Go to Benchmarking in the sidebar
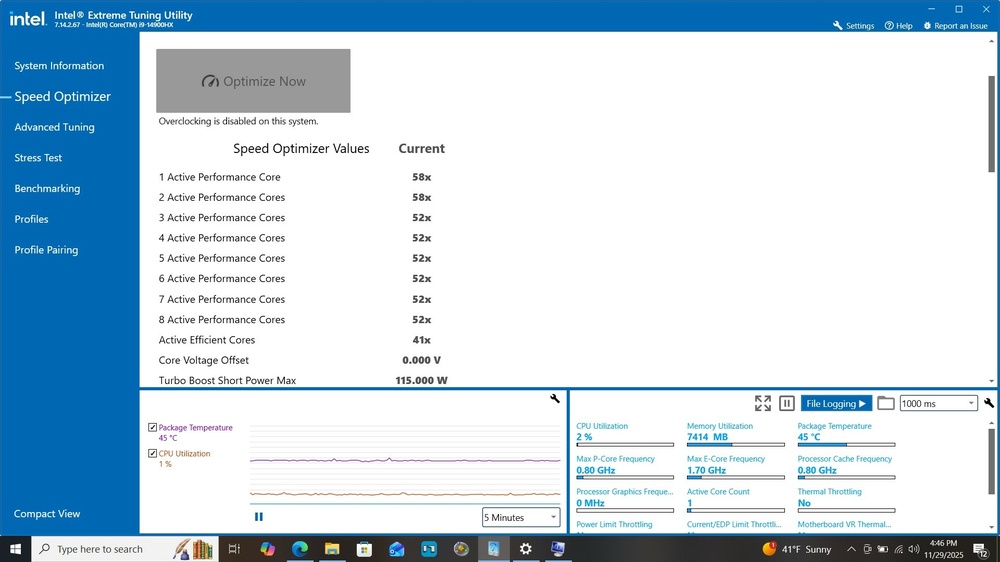Screen dimensions: 1000x562 click(47, 189)
